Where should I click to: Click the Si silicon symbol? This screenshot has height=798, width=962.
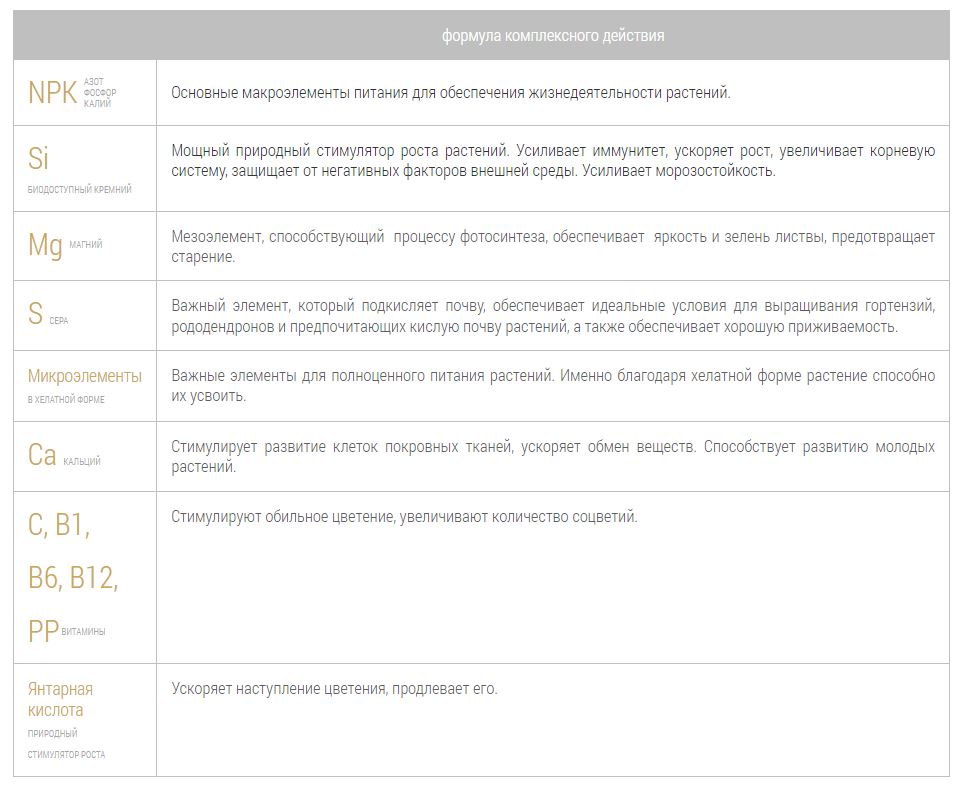point(38,158)
